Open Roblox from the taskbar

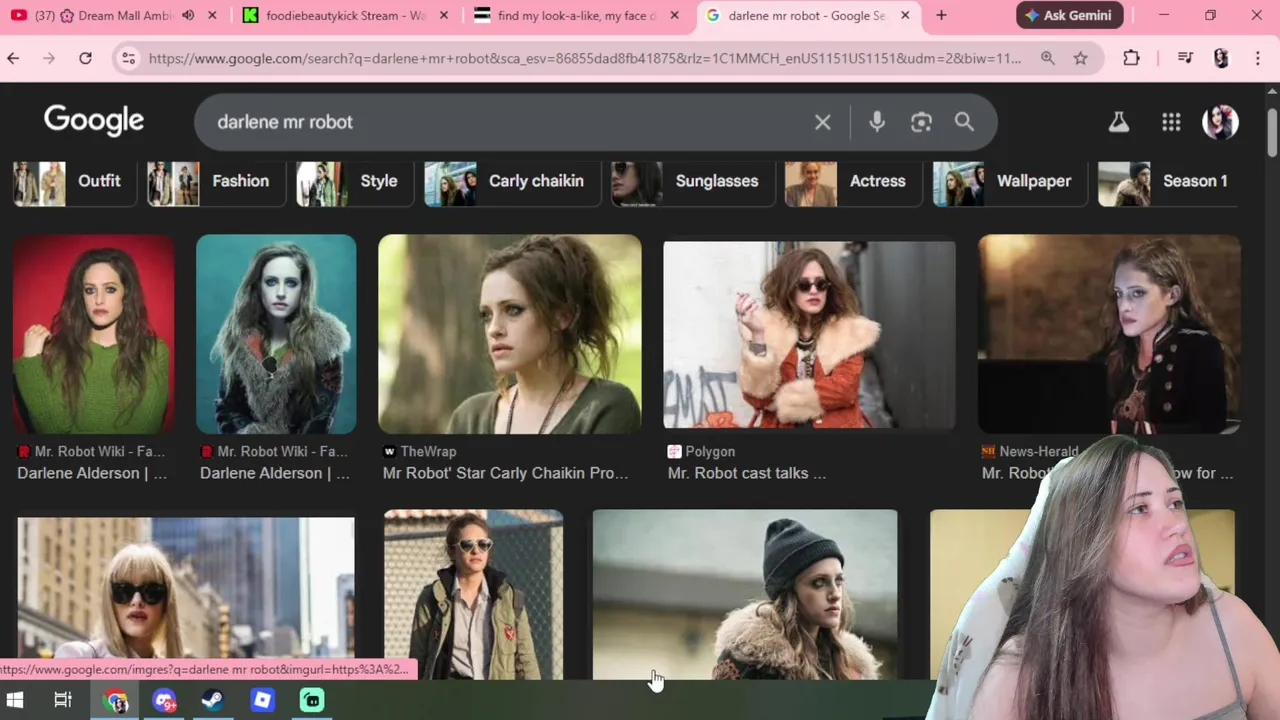[262, 700]
